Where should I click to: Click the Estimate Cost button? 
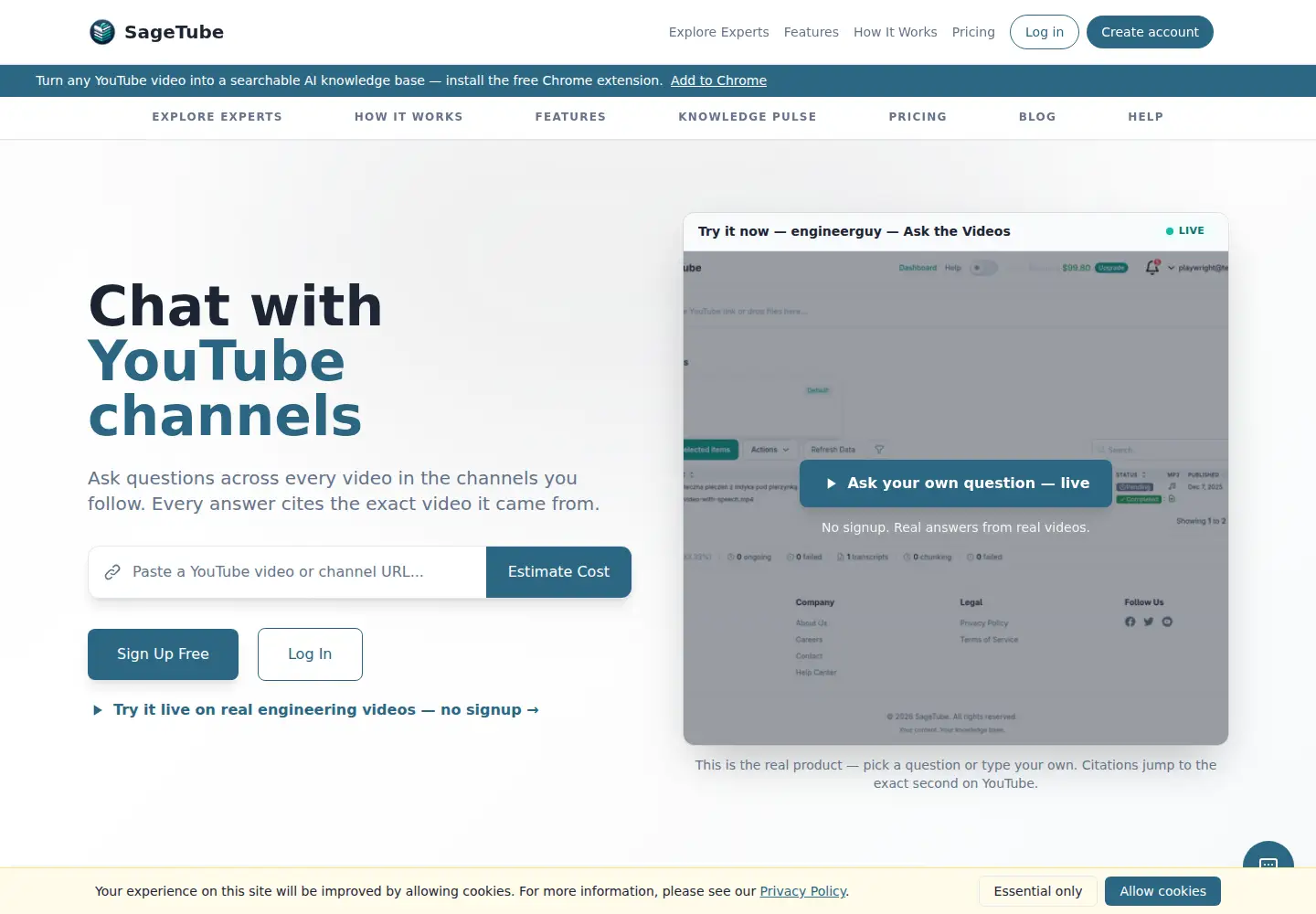(x=558, y=572)
